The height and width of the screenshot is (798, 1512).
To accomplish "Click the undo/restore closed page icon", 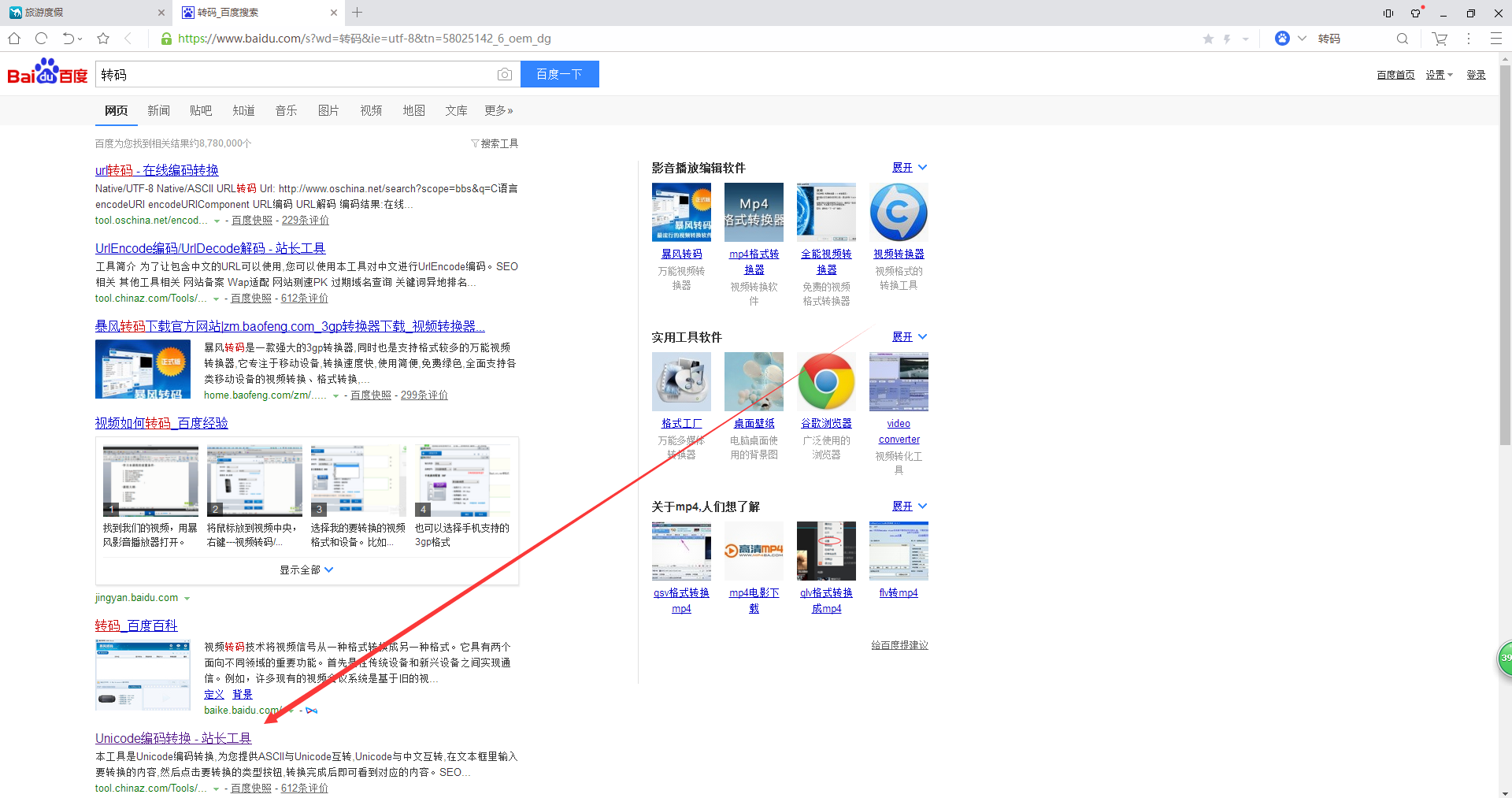I will [69, 39].
